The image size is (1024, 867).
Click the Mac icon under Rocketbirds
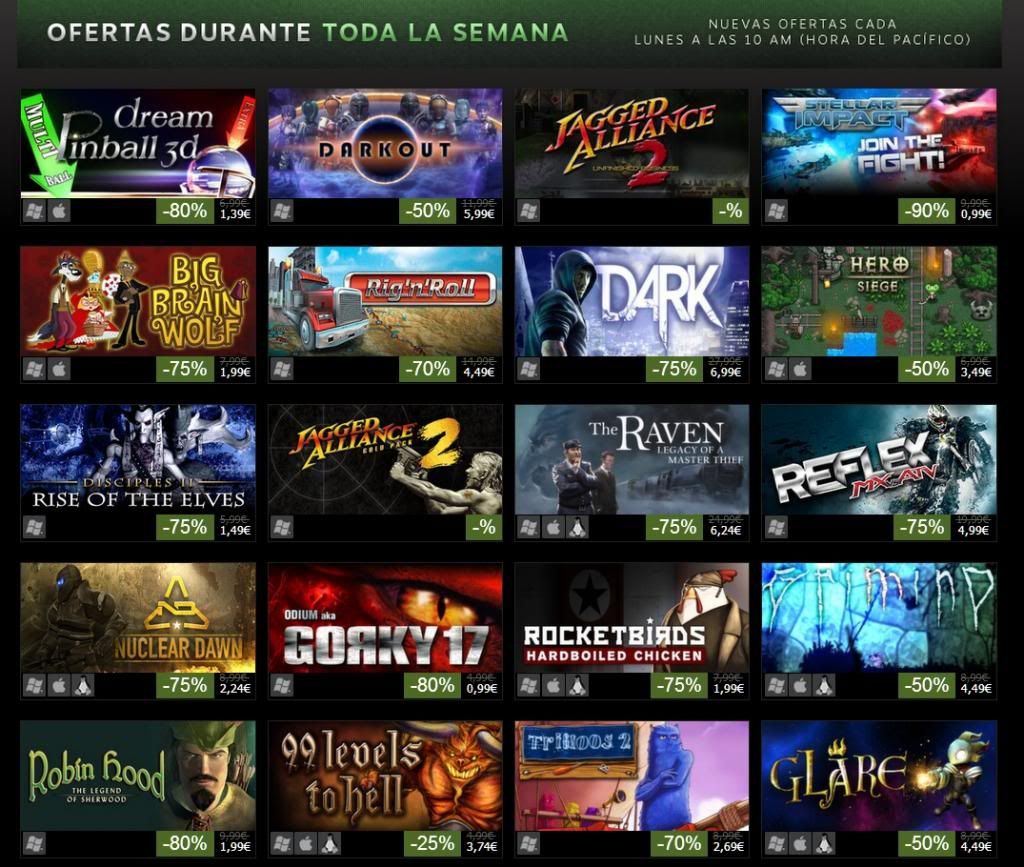click(552, 686)
